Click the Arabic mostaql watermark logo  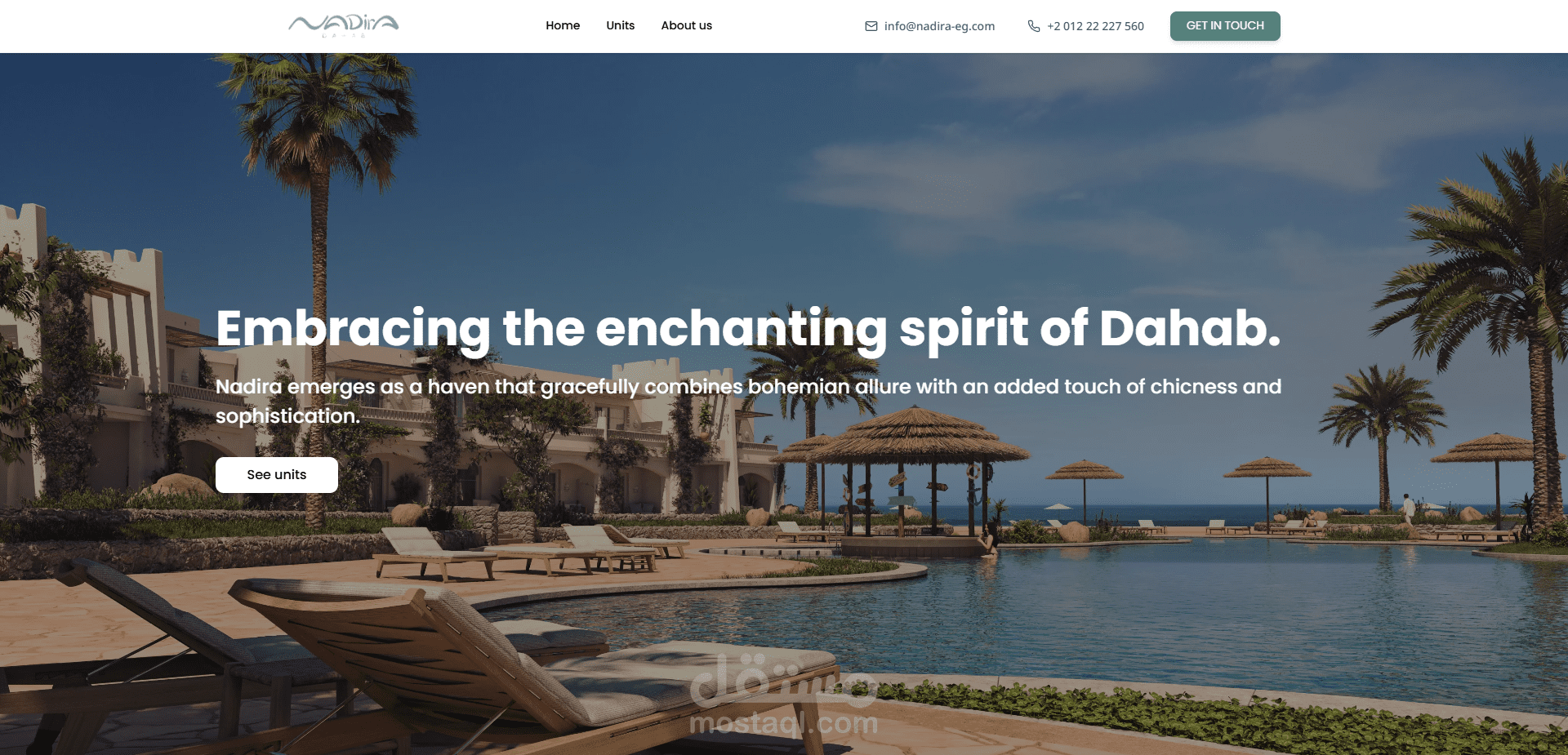(x=782, y=679)
